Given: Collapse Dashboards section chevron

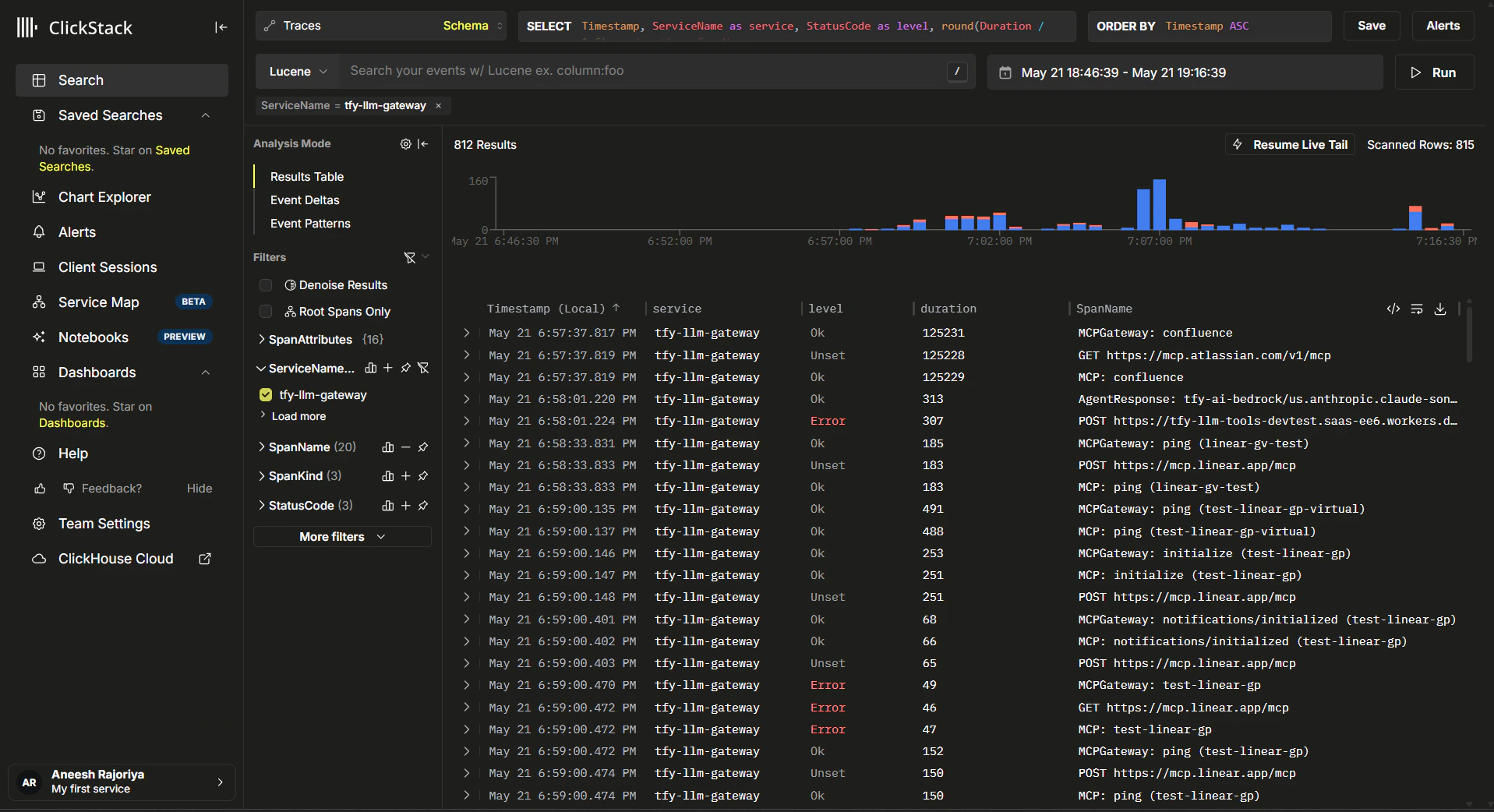Looking at the screenshot, I should coord(206,372).
